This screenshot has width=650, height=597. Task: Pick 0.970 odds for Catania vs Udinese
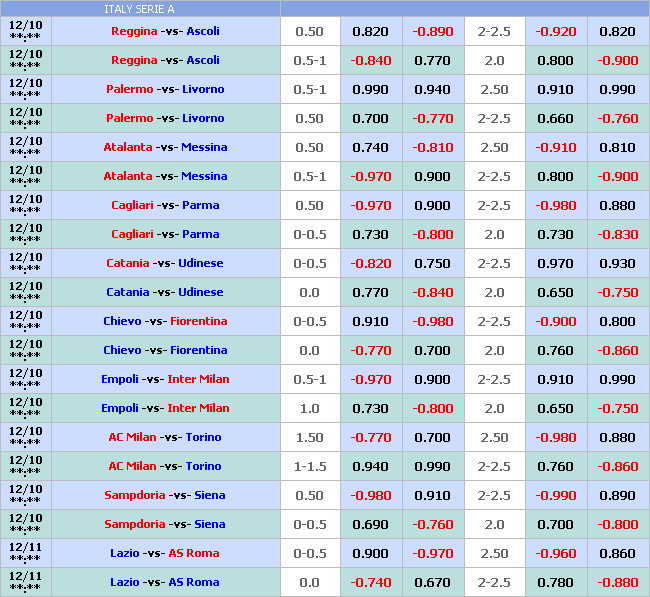pos(555,263)
